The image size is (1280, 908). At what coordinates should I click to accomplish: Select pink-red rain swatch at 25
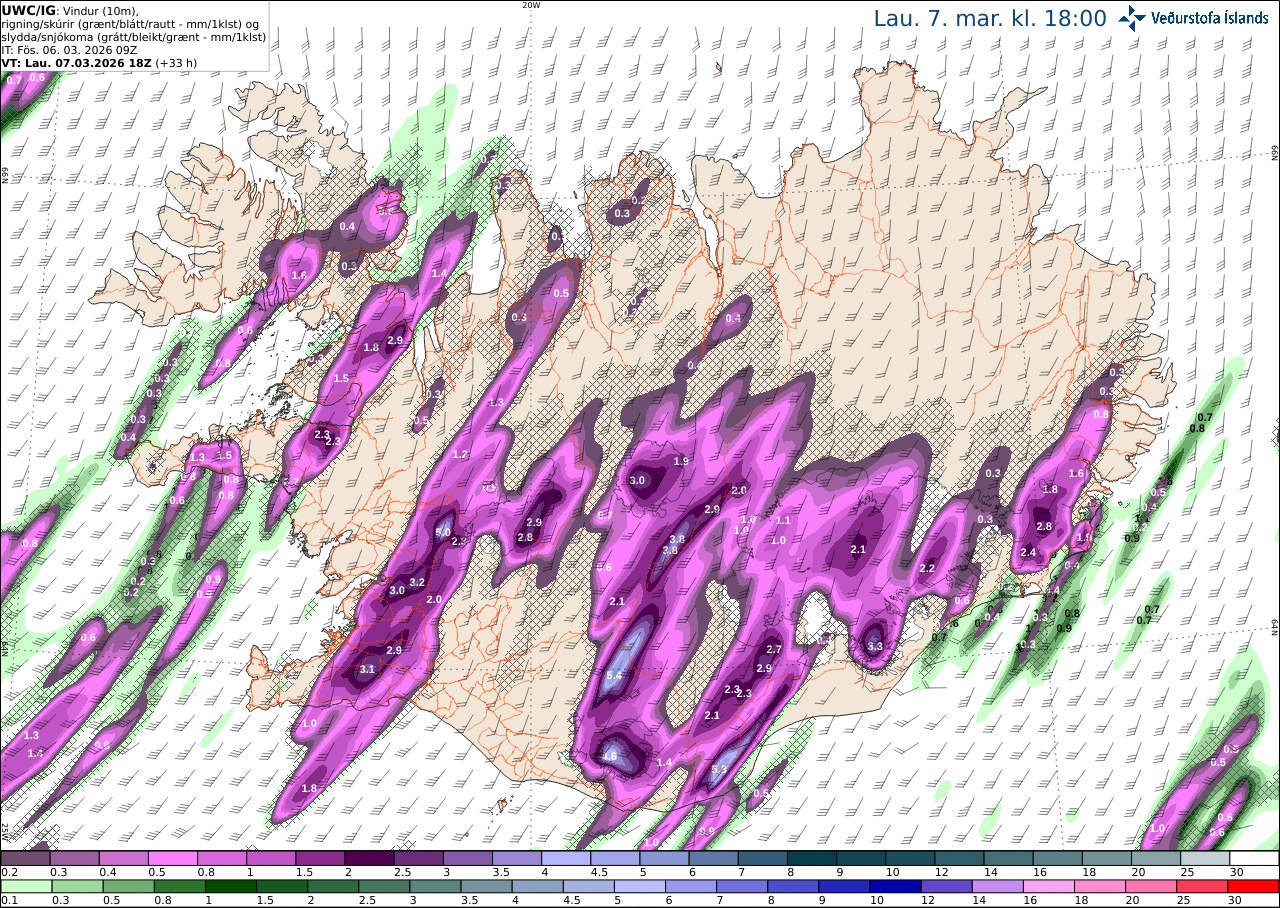pos(1203,886)
